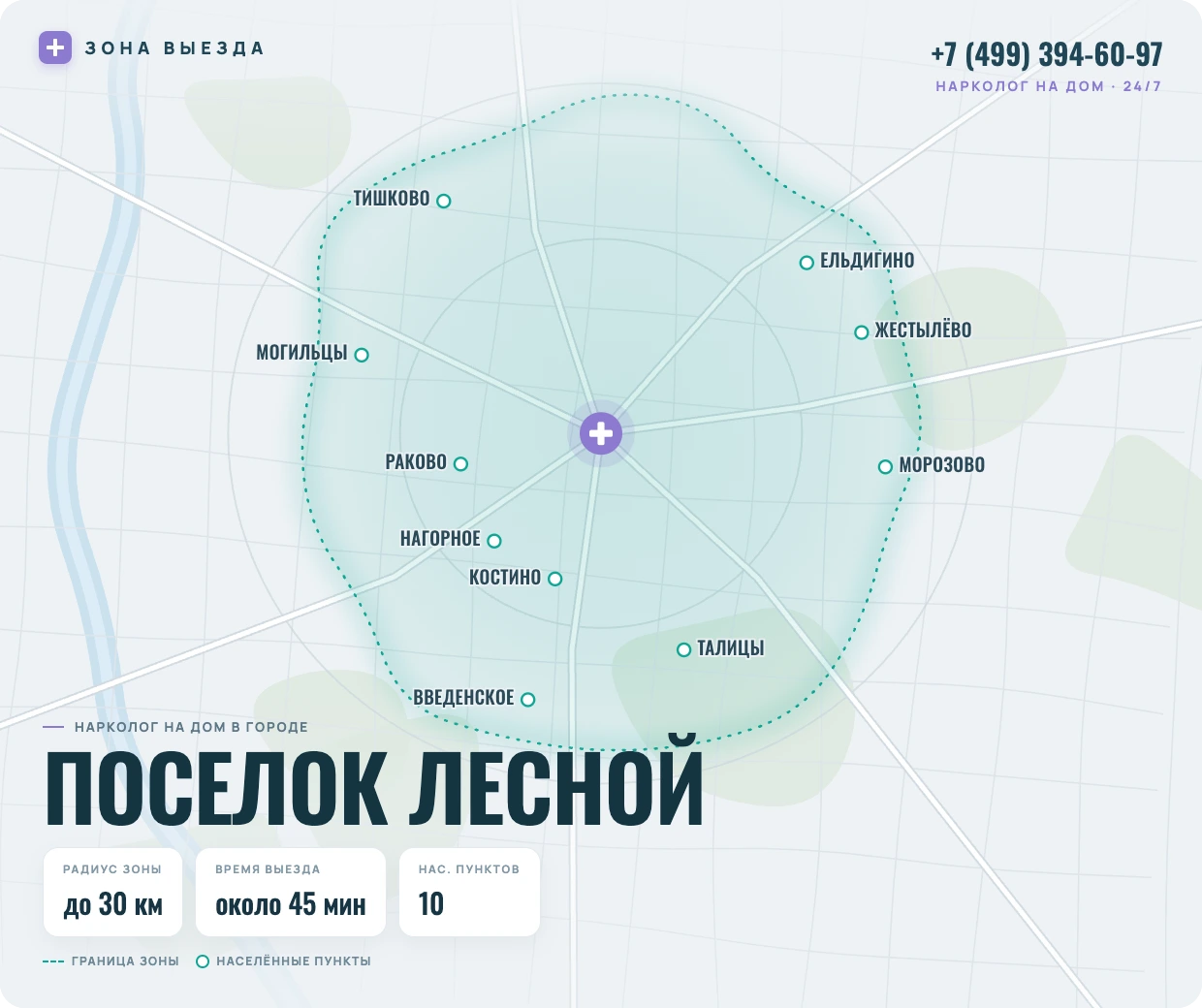Click the Тишково settlement marker
1202x1008 pixels.
click(x=444, y=202)
